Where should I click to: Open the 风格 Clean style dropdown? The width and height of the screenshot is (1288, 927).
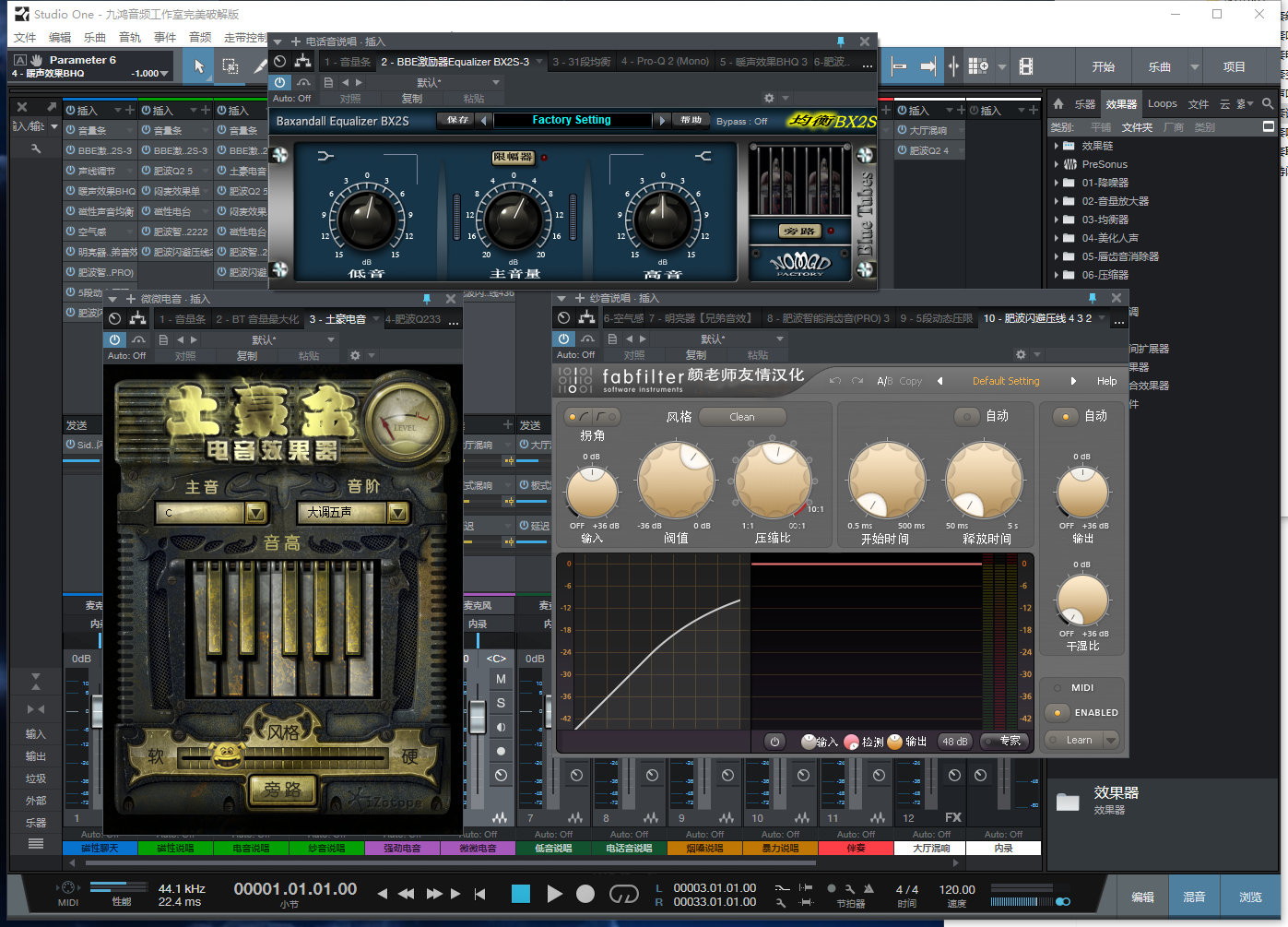point(742,417)
